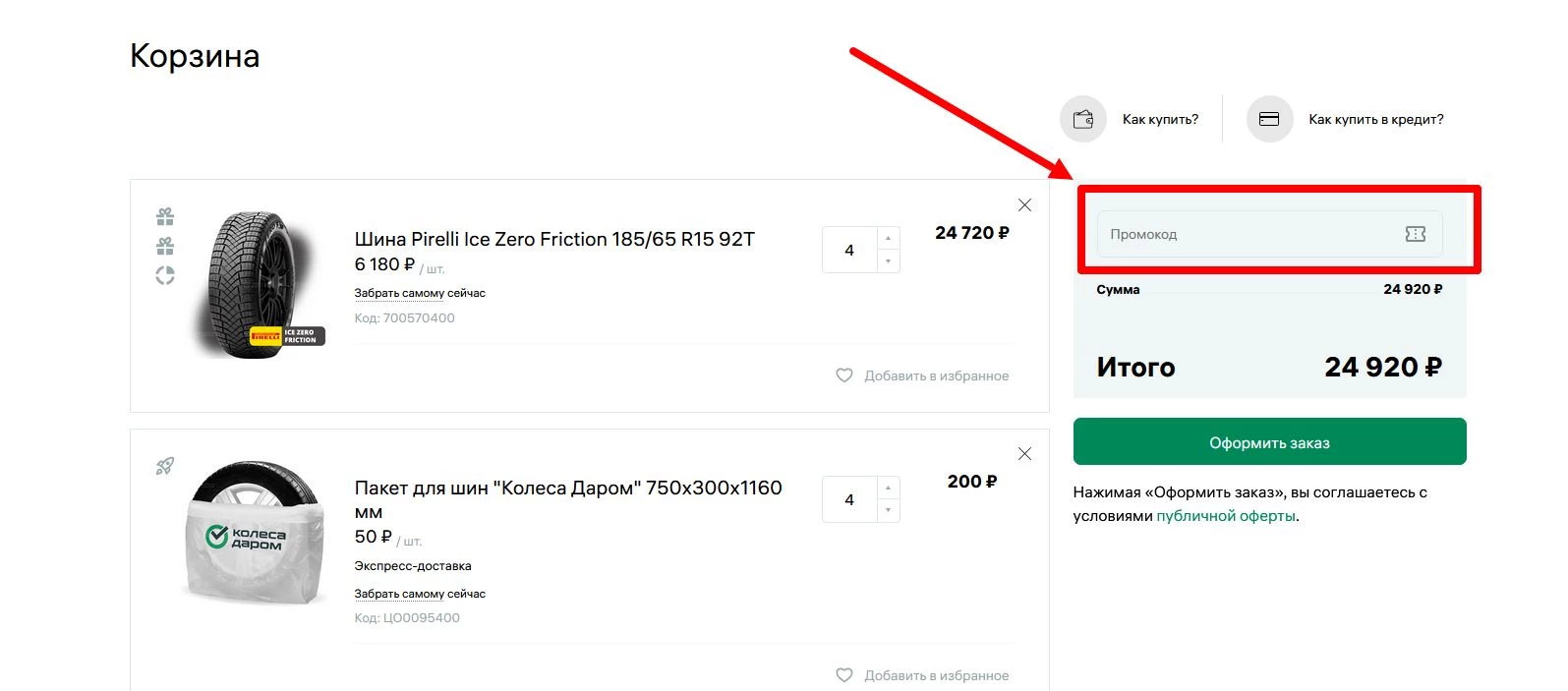Decrease tire bag quantity with down arrow

coord(889,510)
